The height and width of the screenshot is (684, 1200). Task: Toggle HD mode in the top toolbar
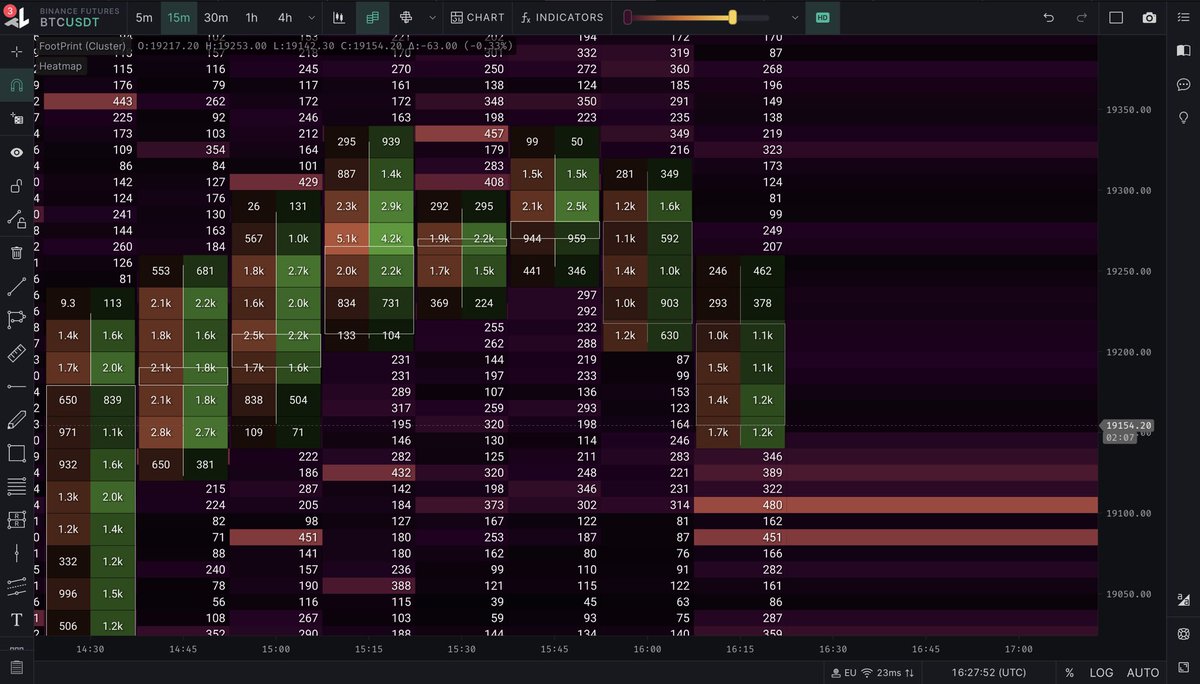(822, 17)
